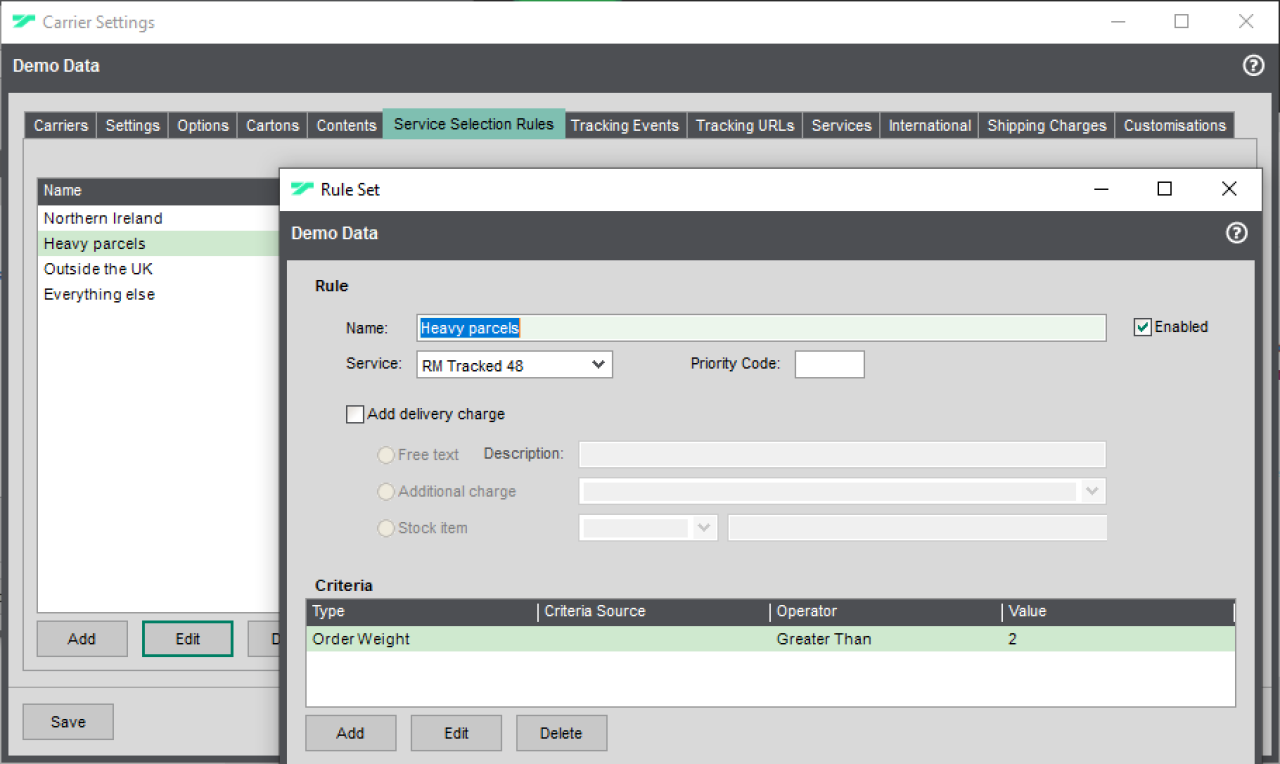Viewport: 1280px width, 764px height.
Task: Switch to the Tracking URLs tab
Action: tap(745, 125)
